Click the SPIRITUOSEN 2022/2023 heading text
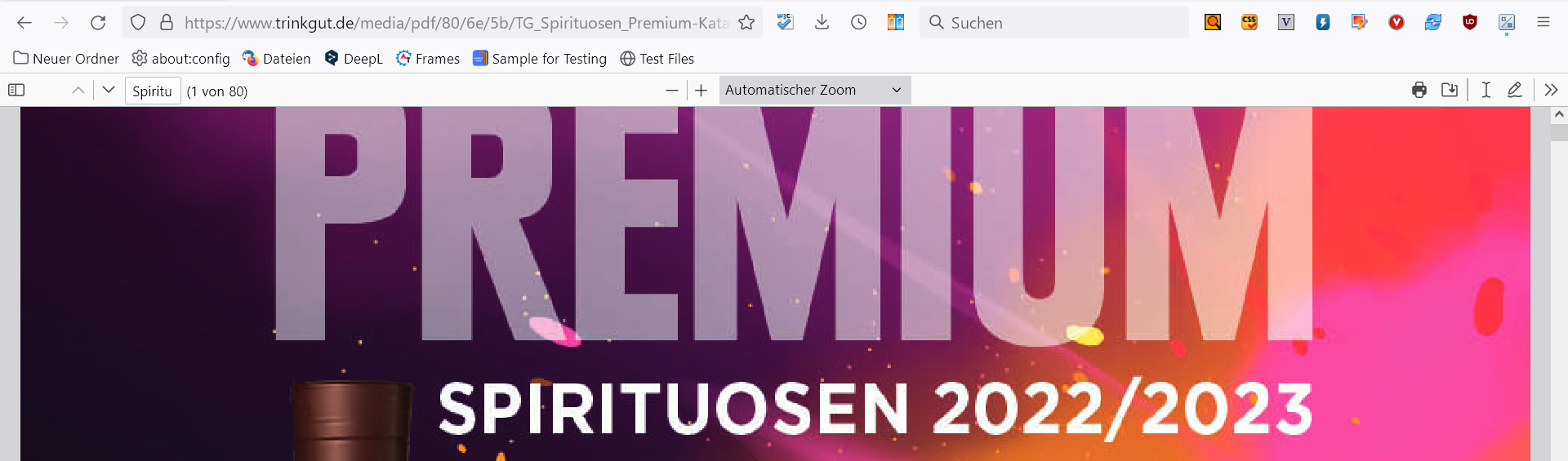This screenshot has width=1568, height=461. click(875, 408)
